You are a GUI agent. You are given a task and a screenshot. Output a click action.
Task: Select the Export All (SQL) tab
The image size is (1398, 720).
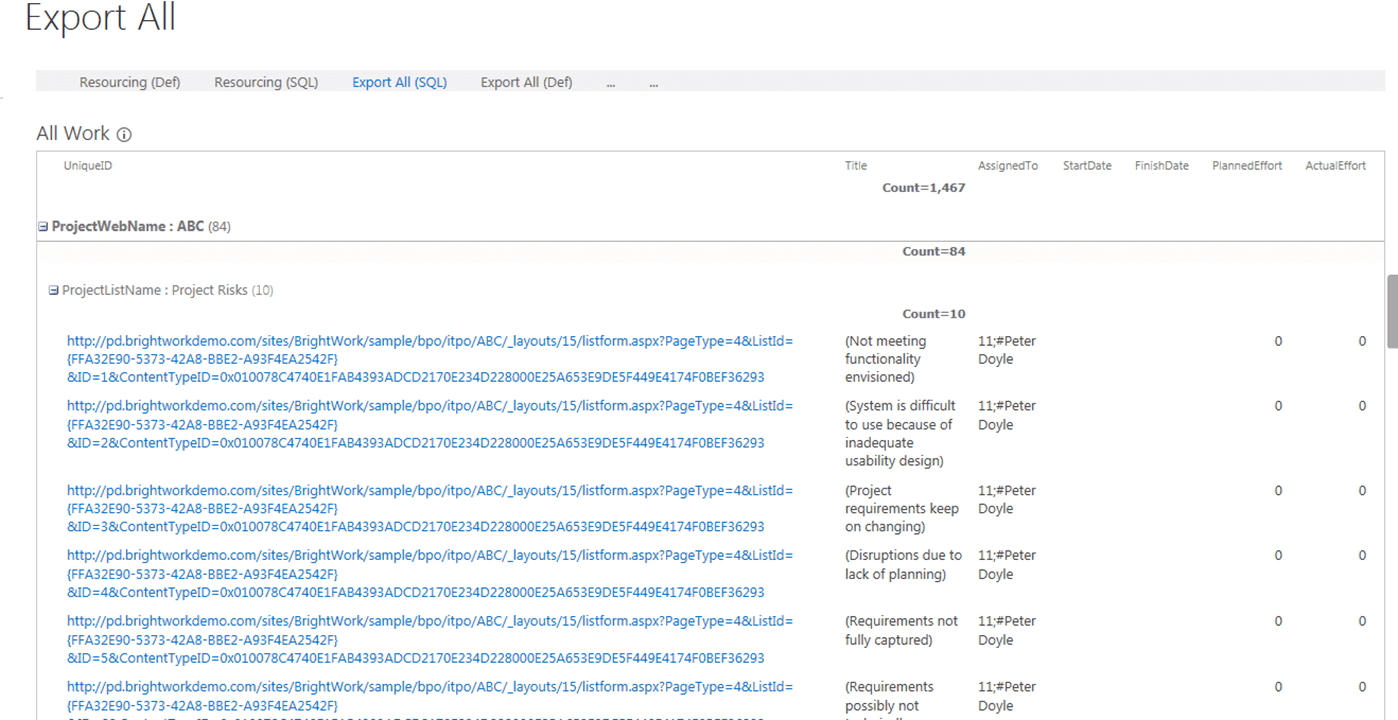(399, 82)
